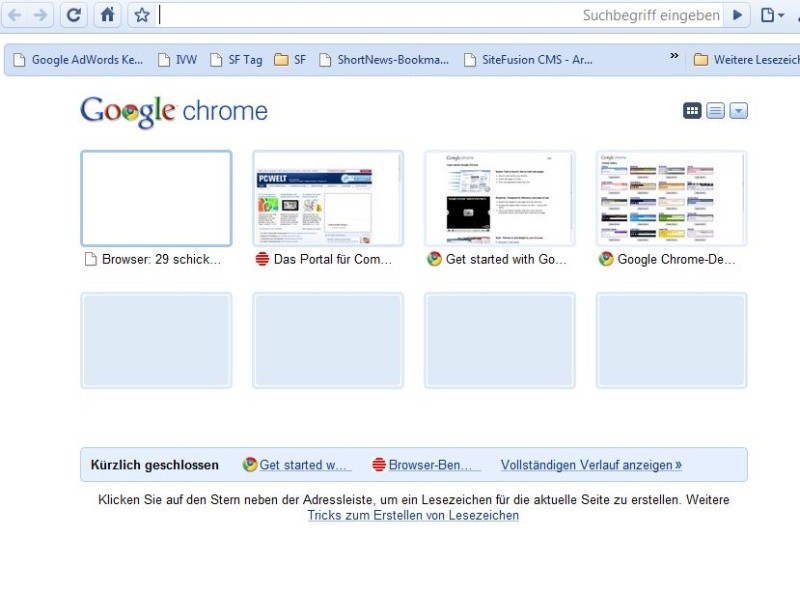The image size is (800, 593).
Task: Click the bookmark star in the address bar
Action: click(140, 15)
